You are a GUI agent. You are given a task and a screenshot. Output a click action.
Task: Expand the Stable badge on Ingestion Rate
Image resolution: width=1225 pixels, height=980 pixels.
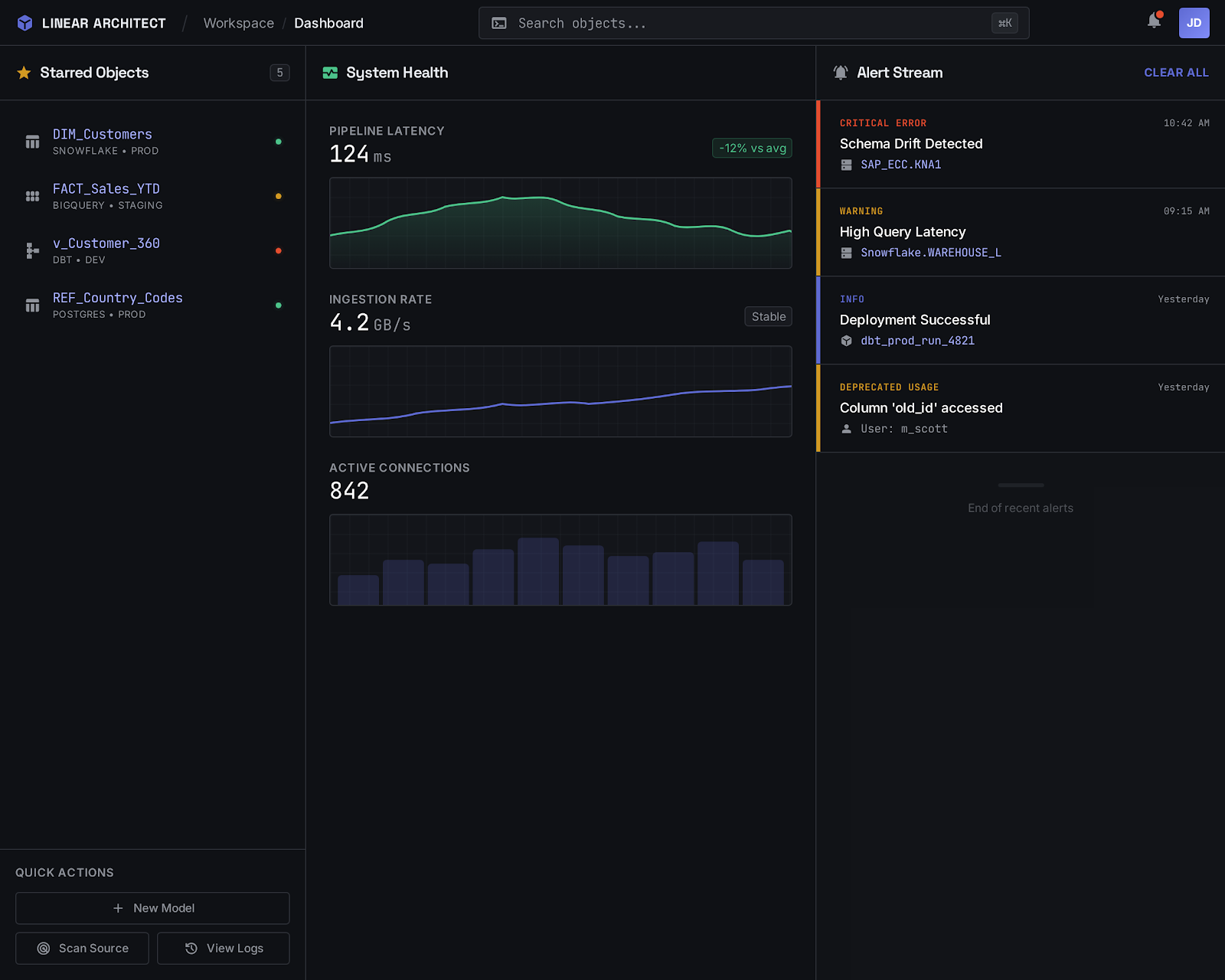click(x=767, y=315)
